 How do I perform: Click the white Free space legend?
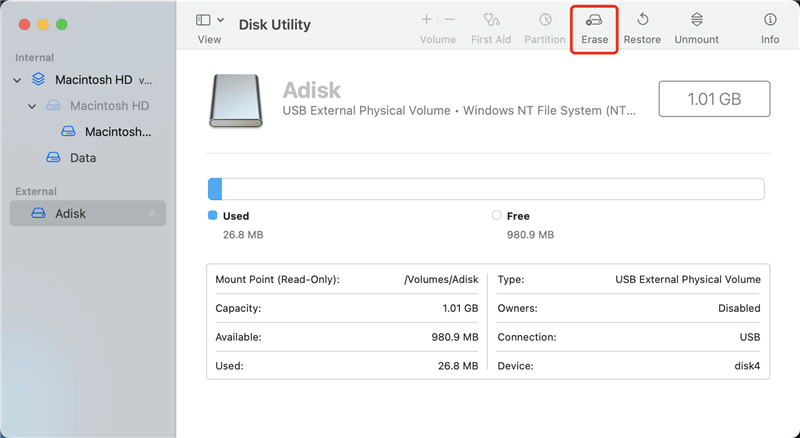click(x=497, y=215)
